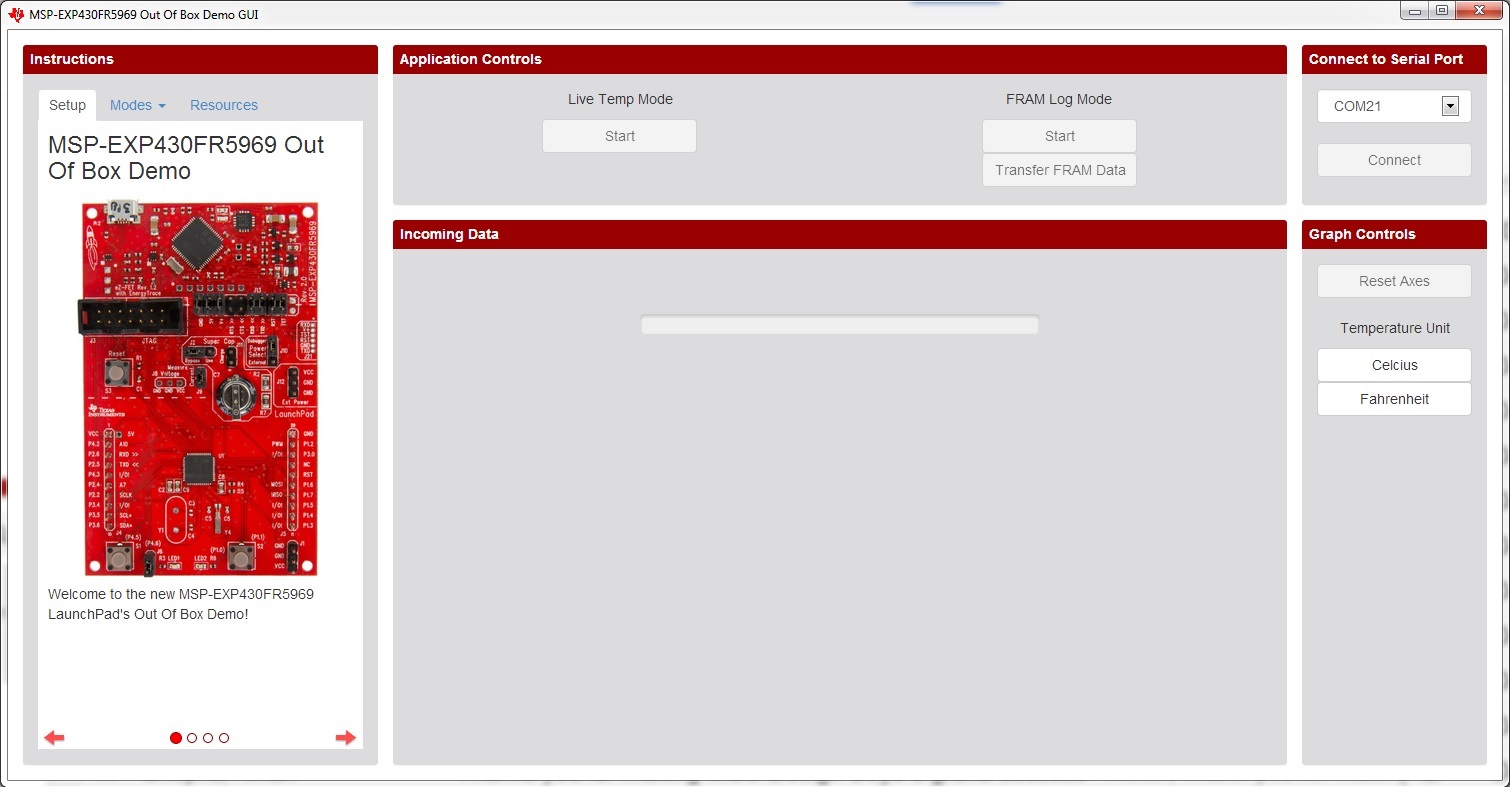The width and height of the screenshot is (1510, 787).
Task: Click the COM21 combo box field
Action: pyautogui.click(x=1394, y=106)
